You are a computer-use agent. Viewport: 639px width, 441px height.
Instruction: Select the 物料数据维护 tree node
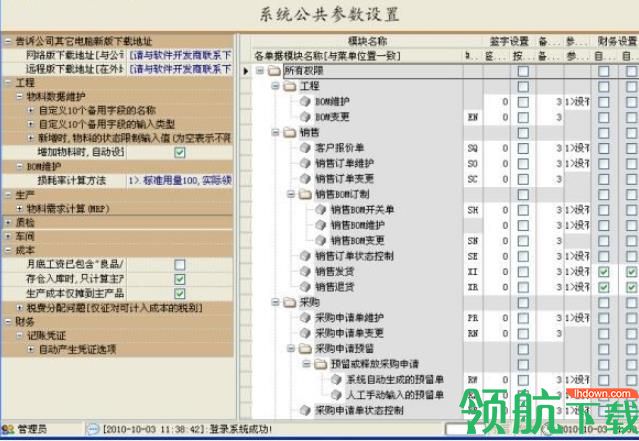(x=56, y=97)
